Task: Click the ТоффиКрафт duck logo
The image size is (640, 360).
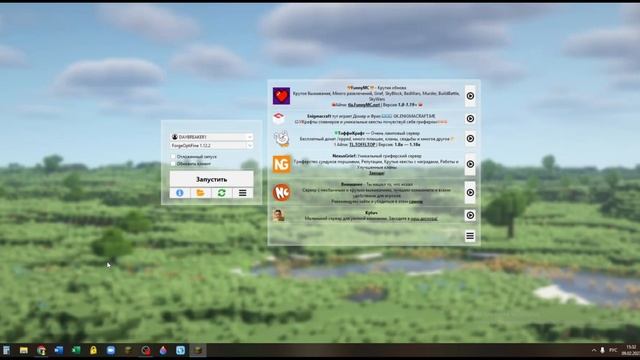Action: (x=281, y=139)
